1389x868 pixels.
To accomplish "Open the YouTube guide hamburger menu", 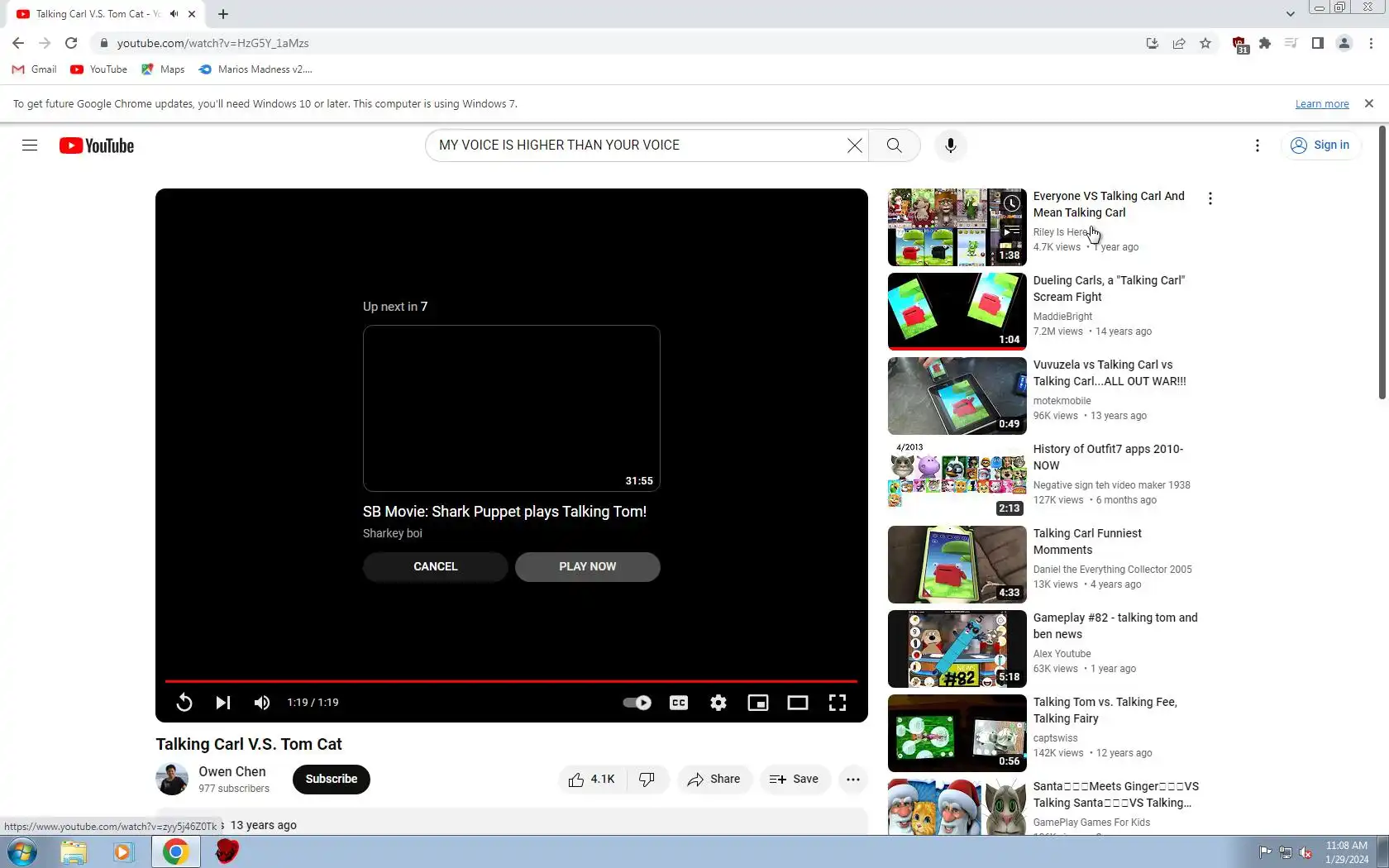I will [x=30, y=145].
